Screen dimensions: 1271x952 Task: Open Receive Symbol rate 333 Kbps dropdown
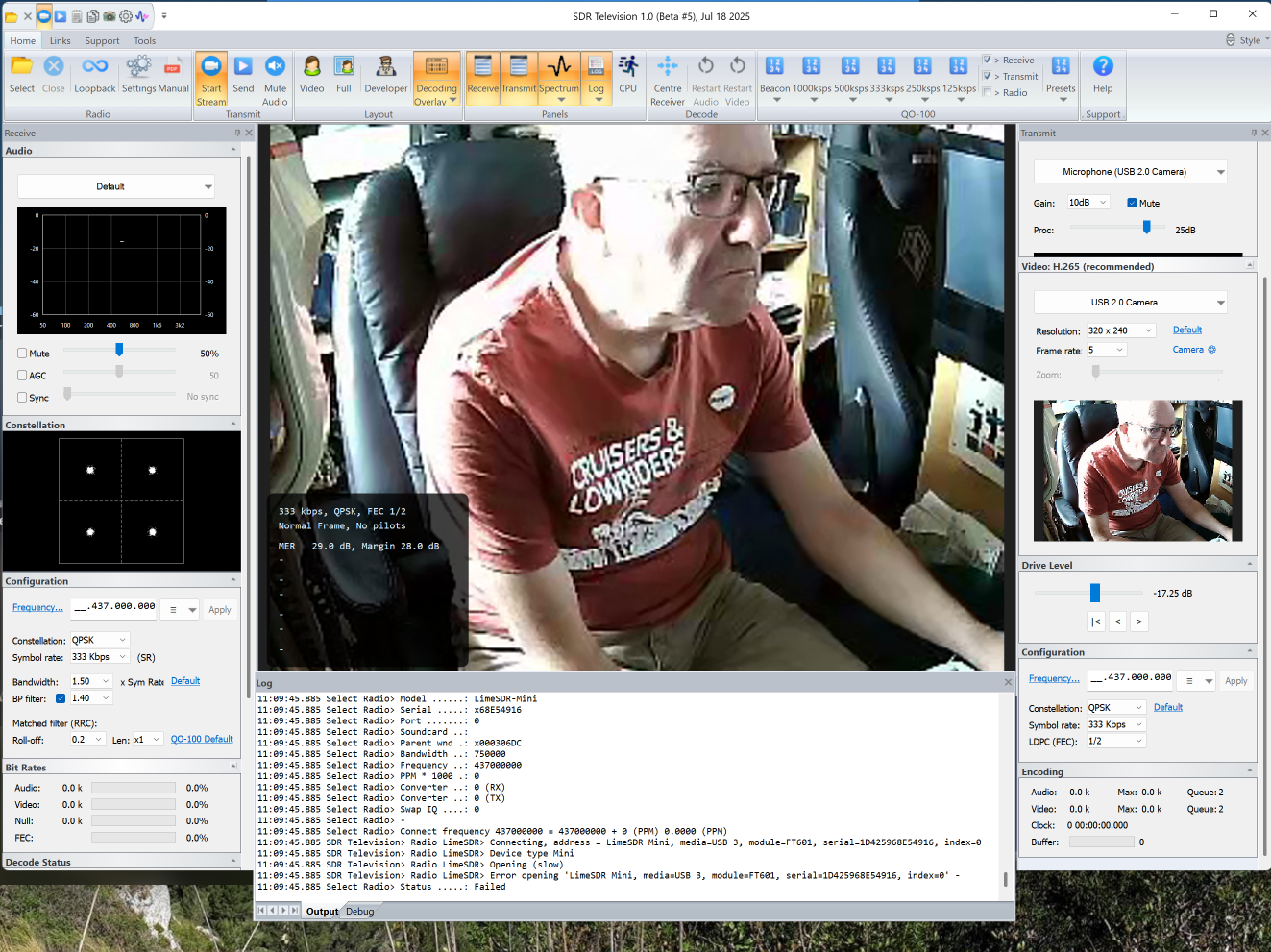(x=99, y=657)
